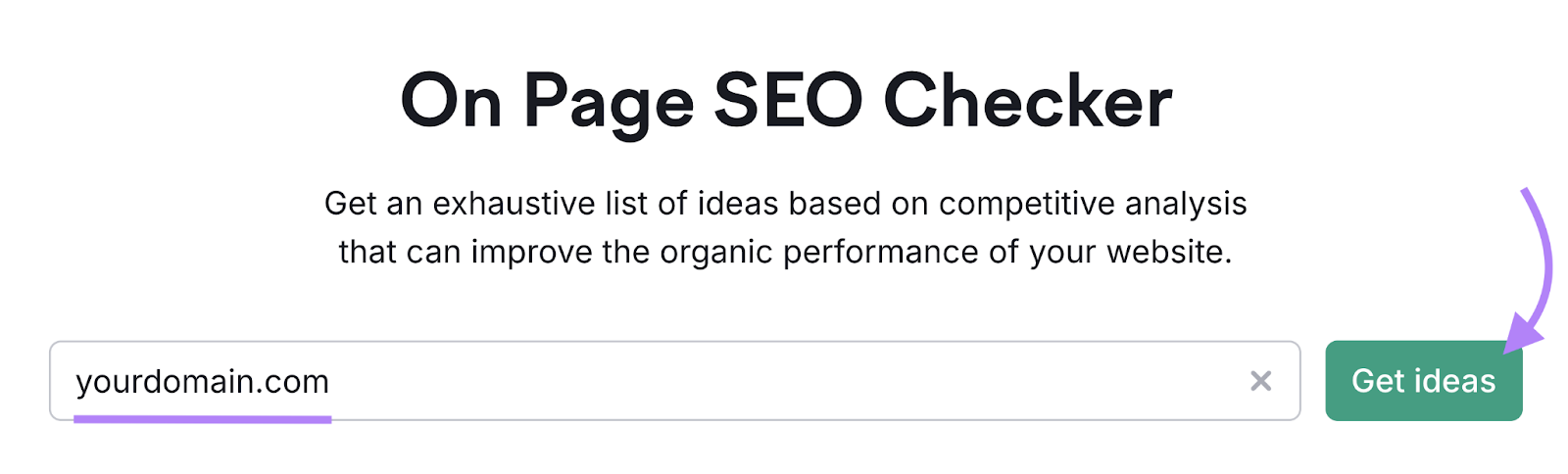
Task: Click the word improve in the description
Action: point(532,253)
